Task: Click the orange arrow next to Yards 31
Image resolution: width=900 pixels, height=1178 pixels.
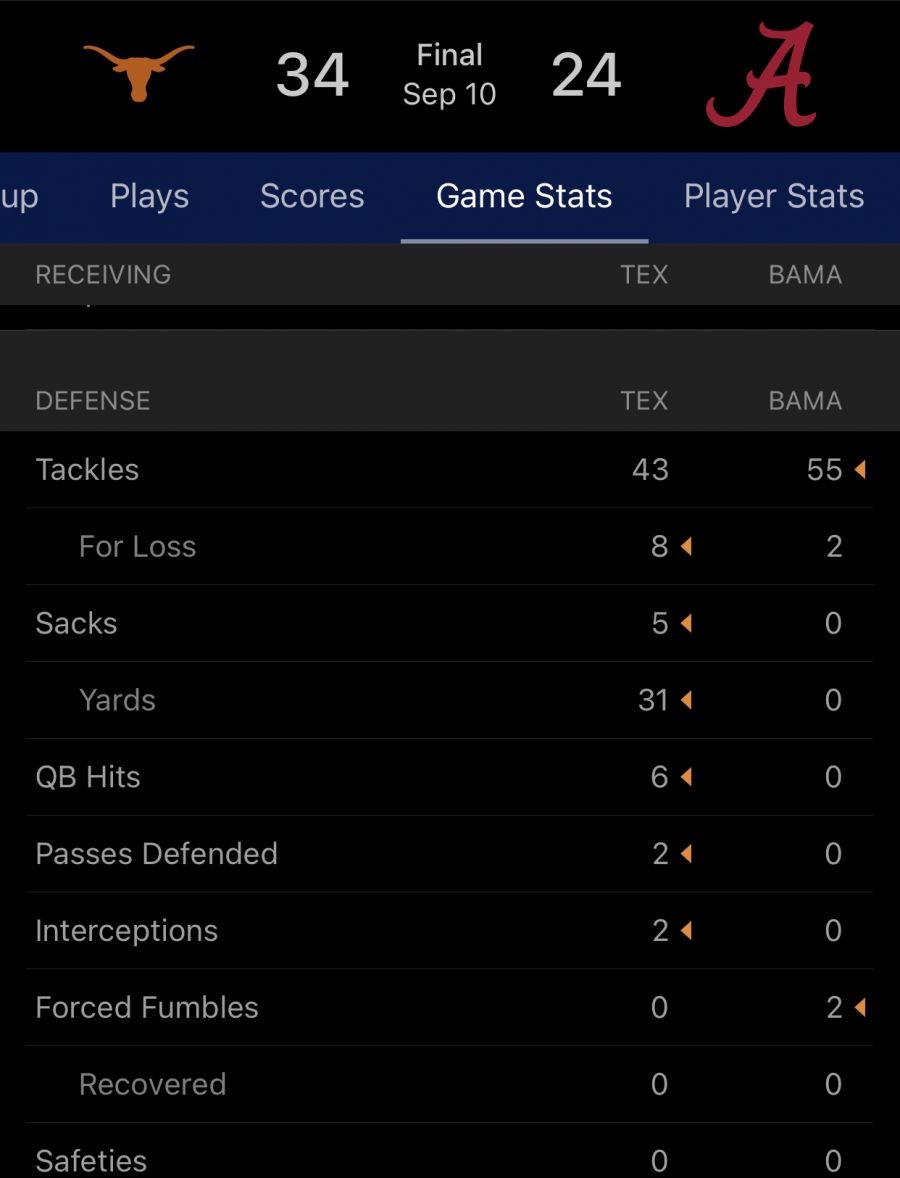Action: click(686, 701)
